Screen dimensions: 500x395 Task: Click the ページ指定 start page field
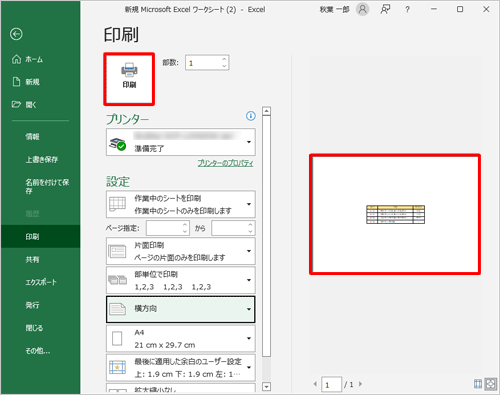(164, 228)
